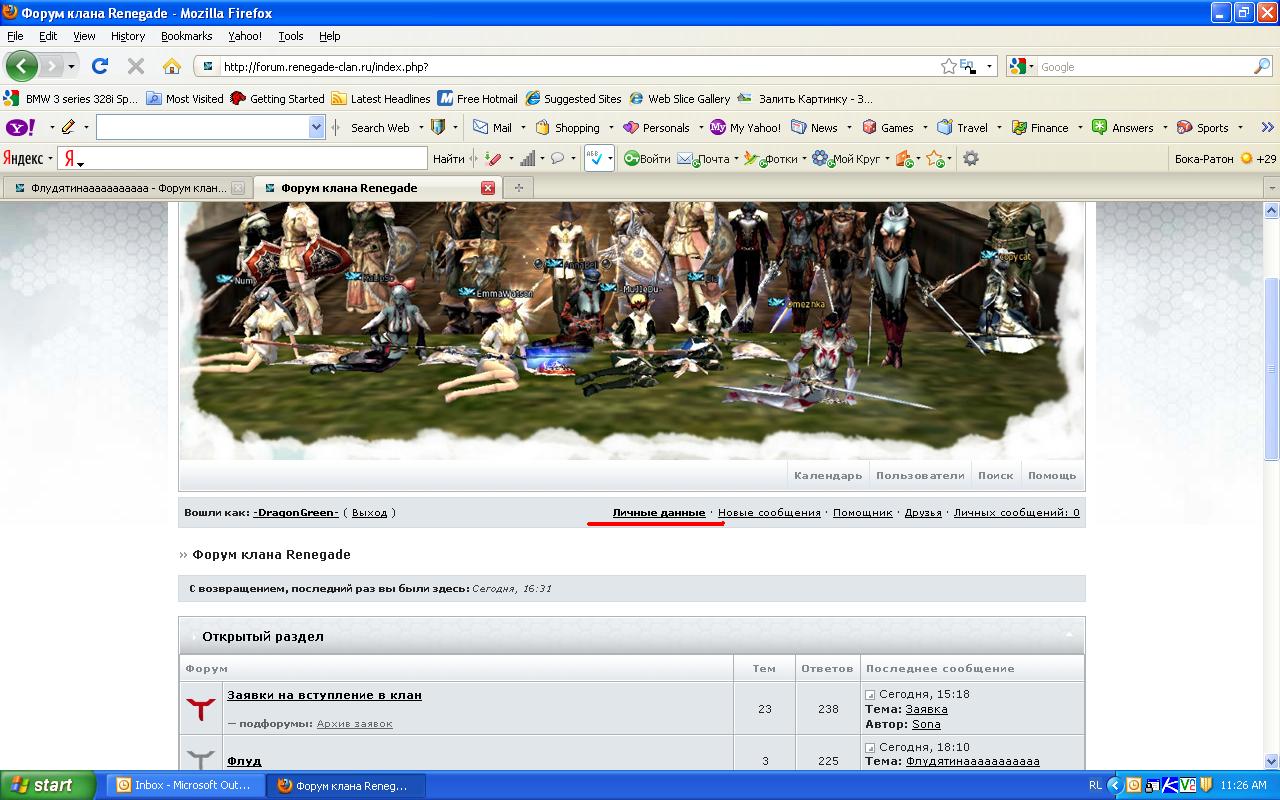
Task: Click the Yahoo! logo on the toolbar
Action: (x=22, y=127)
